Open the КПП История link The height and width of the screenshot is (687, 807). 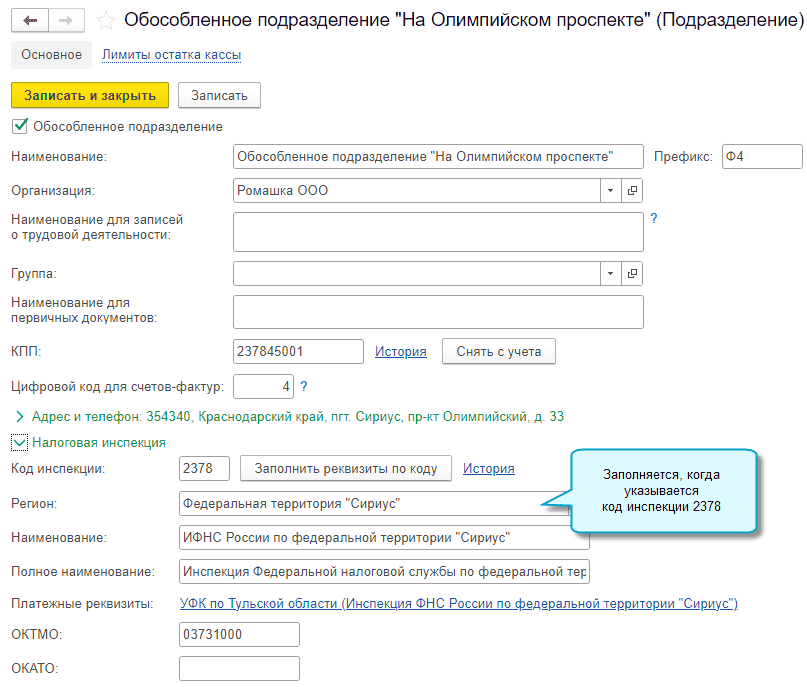(x=400, y=351)
